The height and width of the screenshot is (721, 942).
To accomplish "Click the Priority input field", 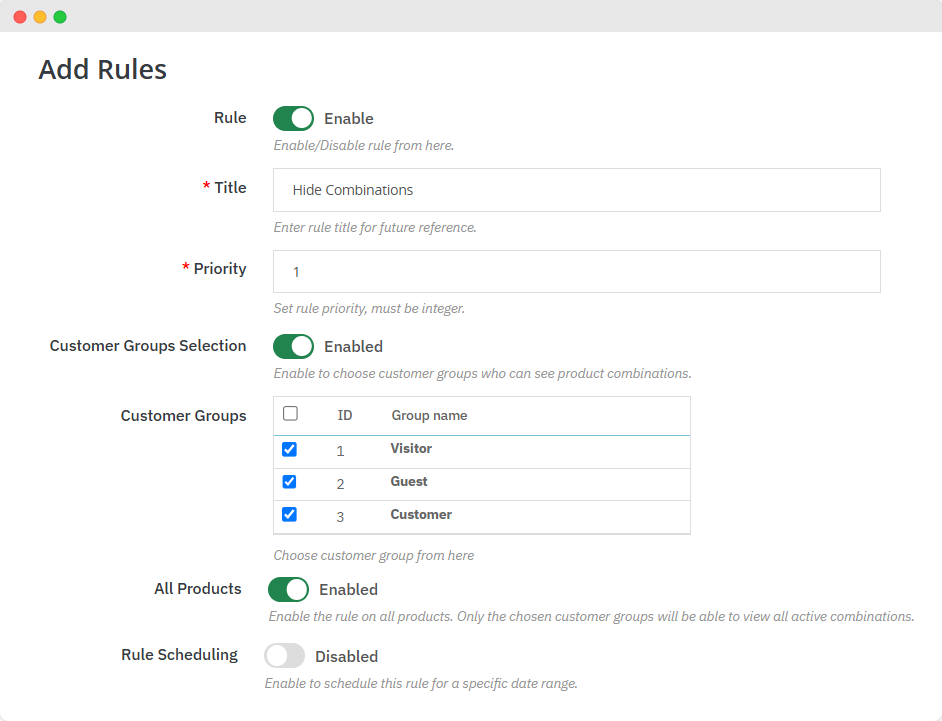I will [576, 272].
